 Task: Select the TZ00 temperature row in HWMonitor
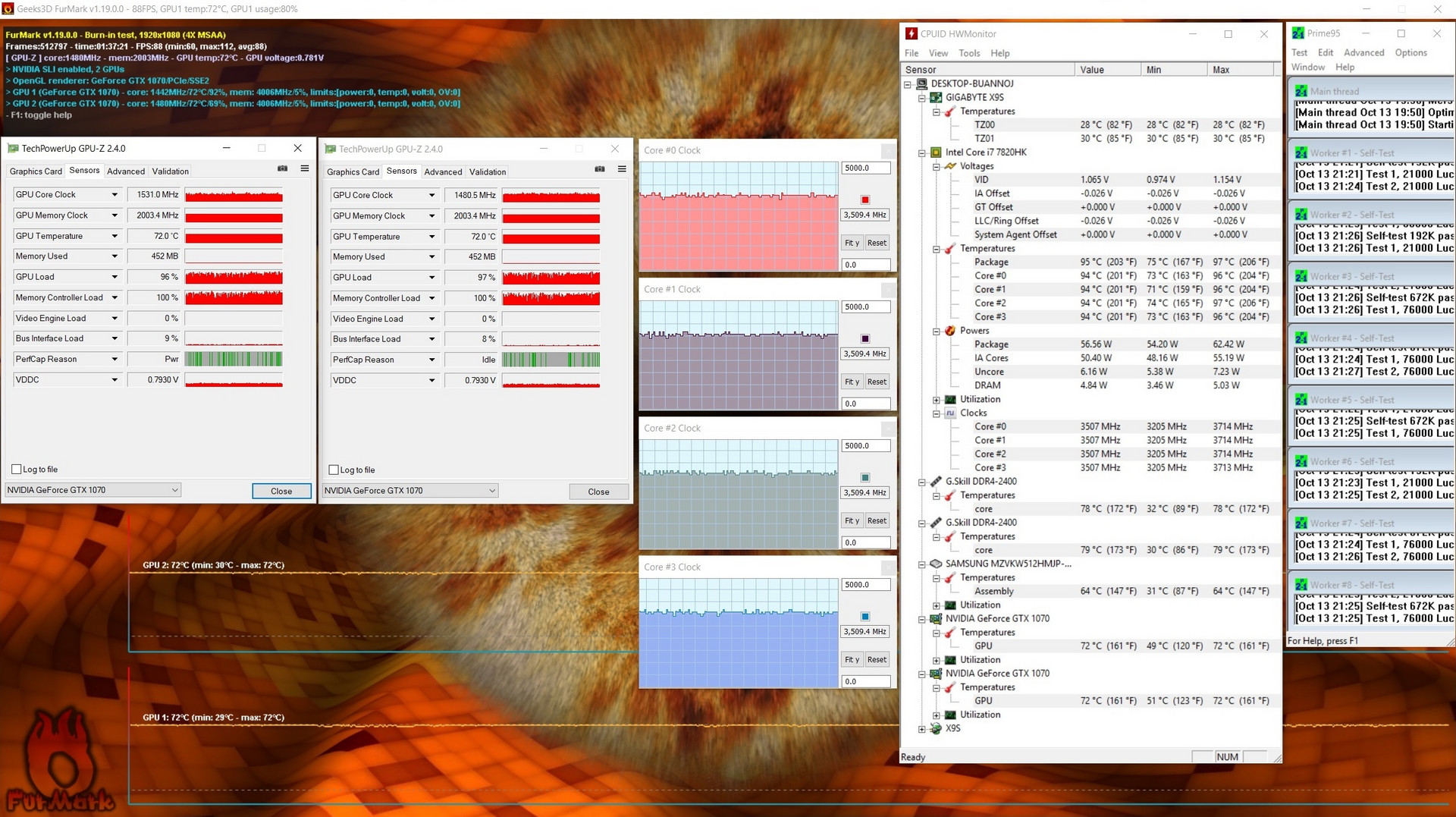[1088, 125]
